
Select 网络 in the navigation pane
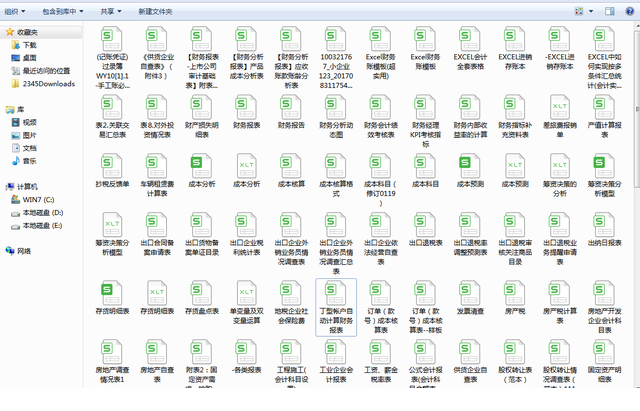coord(19,251)
